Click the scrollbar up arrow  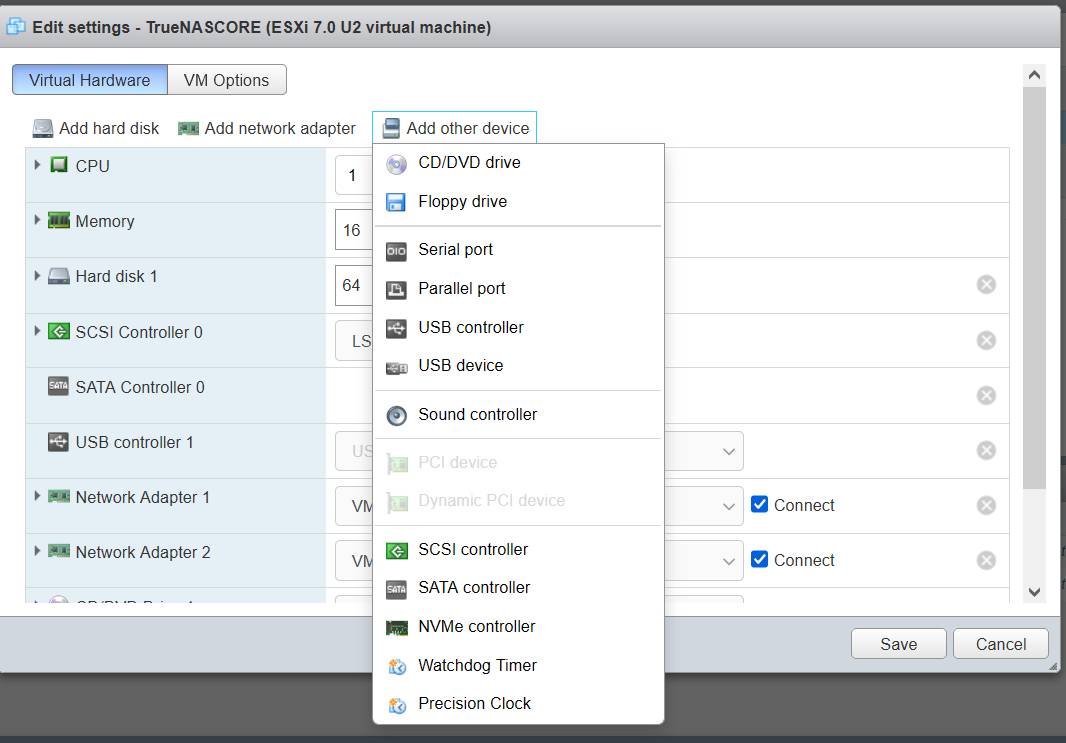click(1034, 75)
